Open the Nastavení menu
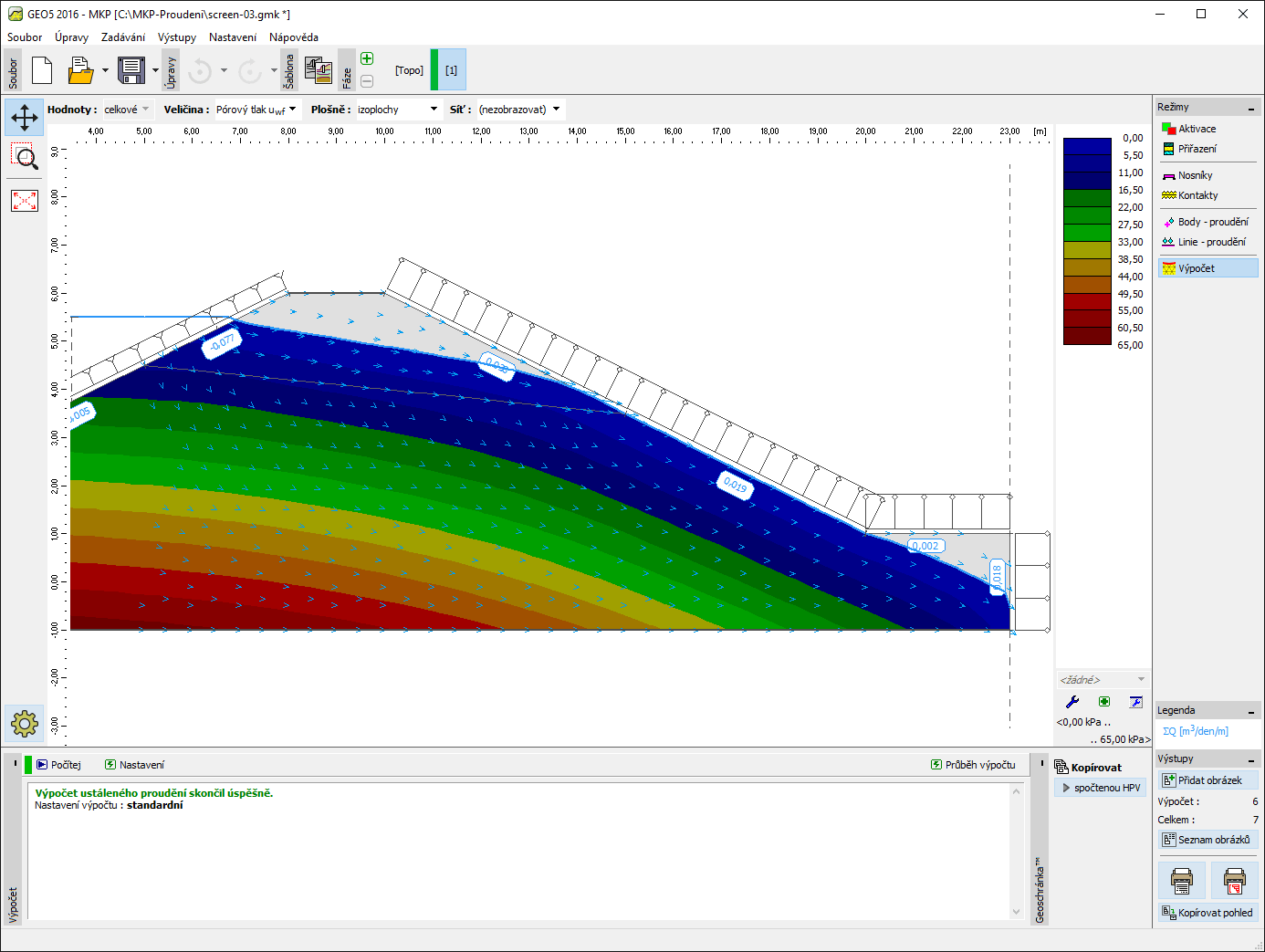This screenshot has width=1265, height=952. click(233, 37)
